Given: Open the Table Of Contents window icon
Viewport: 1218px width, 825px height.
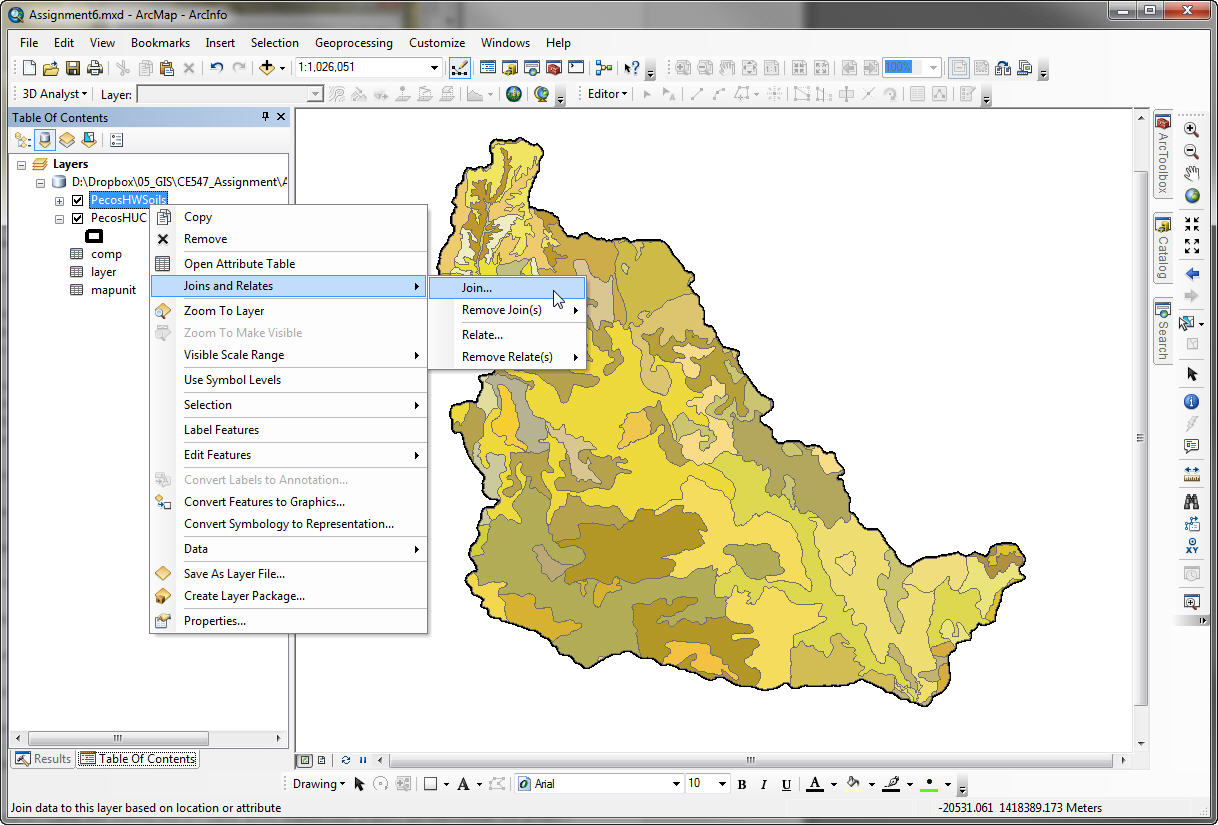Looking at the screenshot, I should [x=488, y=68].
